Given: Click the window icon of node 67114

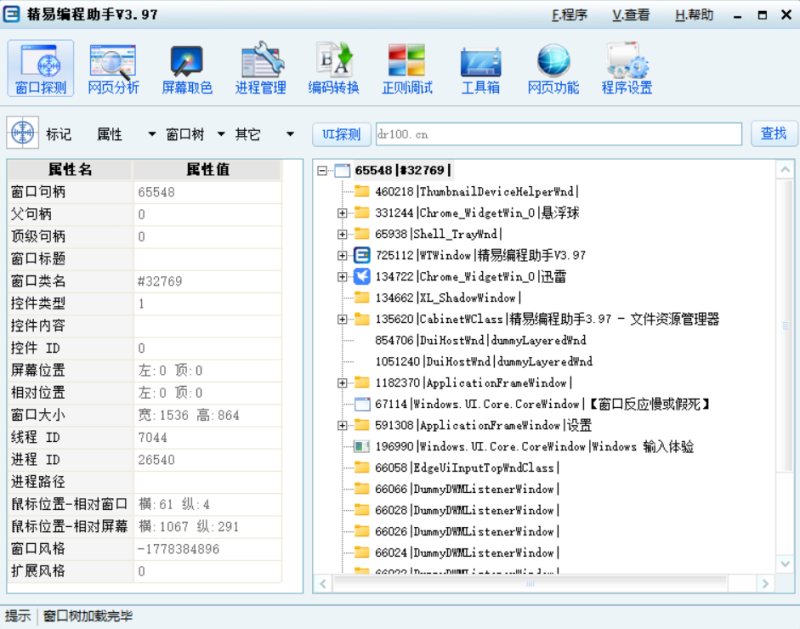Looking at the screenshot, I should pos(362,404).
